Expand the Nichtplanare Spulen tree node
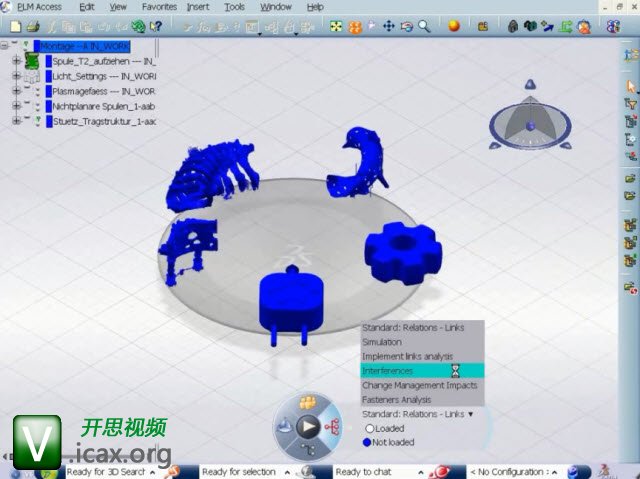The image size is (640, 479). 16,106
